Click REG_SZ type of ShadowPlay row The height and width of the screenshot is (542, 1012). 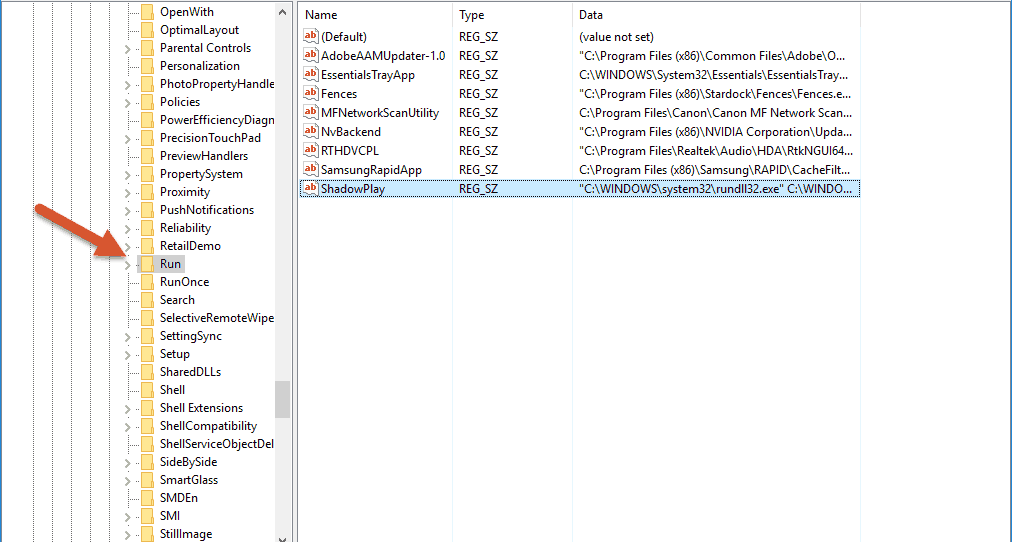coord(478,189)
